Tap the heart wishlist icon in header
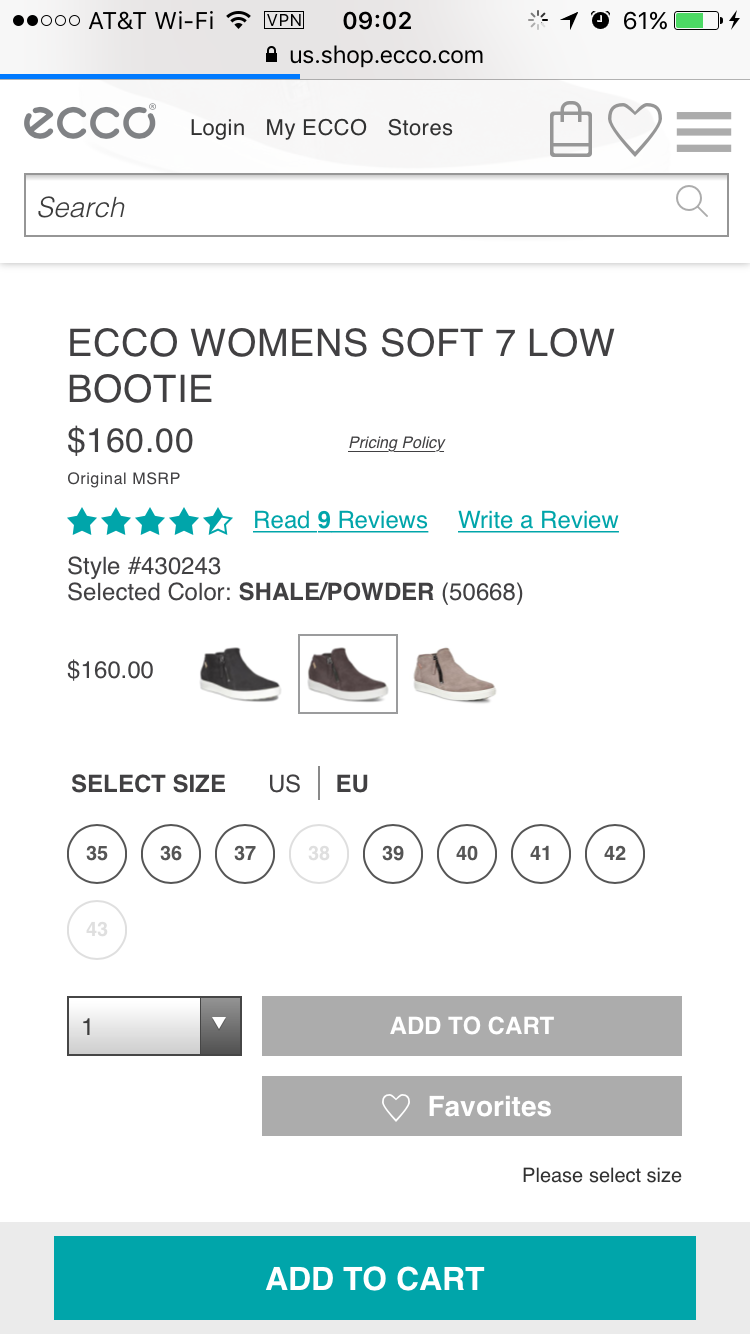The height and width of the screenshot is (1334, 750). (635, 130)
